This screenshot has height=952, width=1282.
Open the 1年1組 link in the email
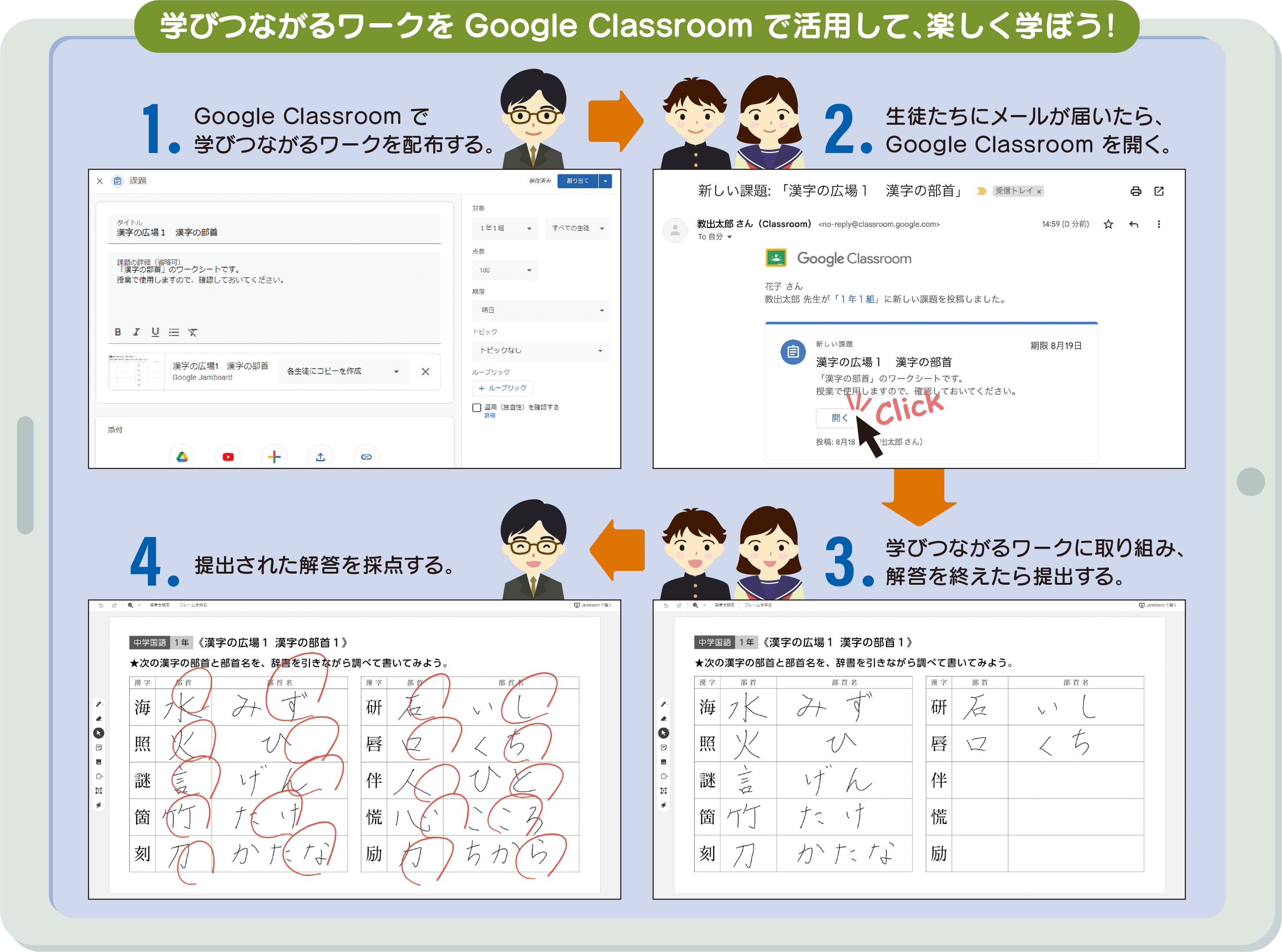tap(857, 299)
